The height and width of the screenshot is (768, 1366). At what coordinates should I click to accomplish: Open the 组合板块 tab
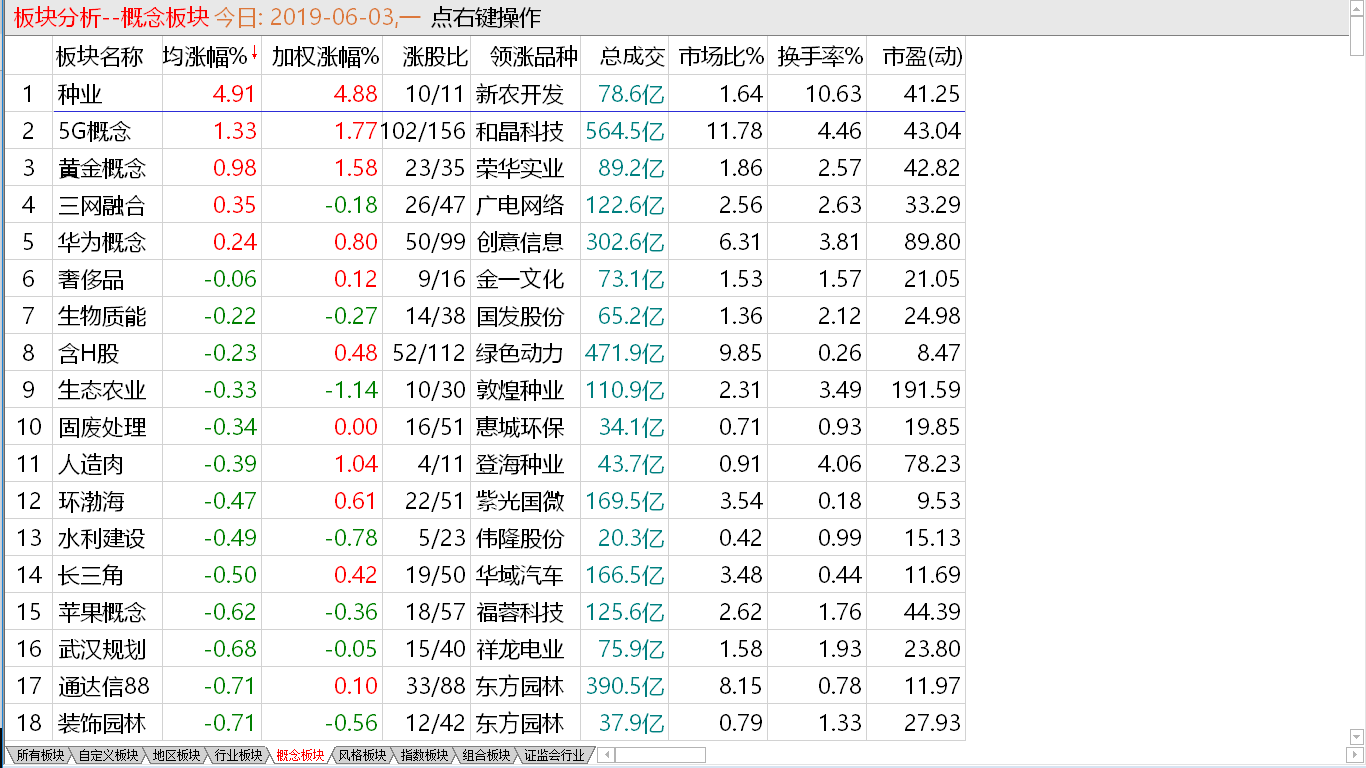[x=486, y=755]
